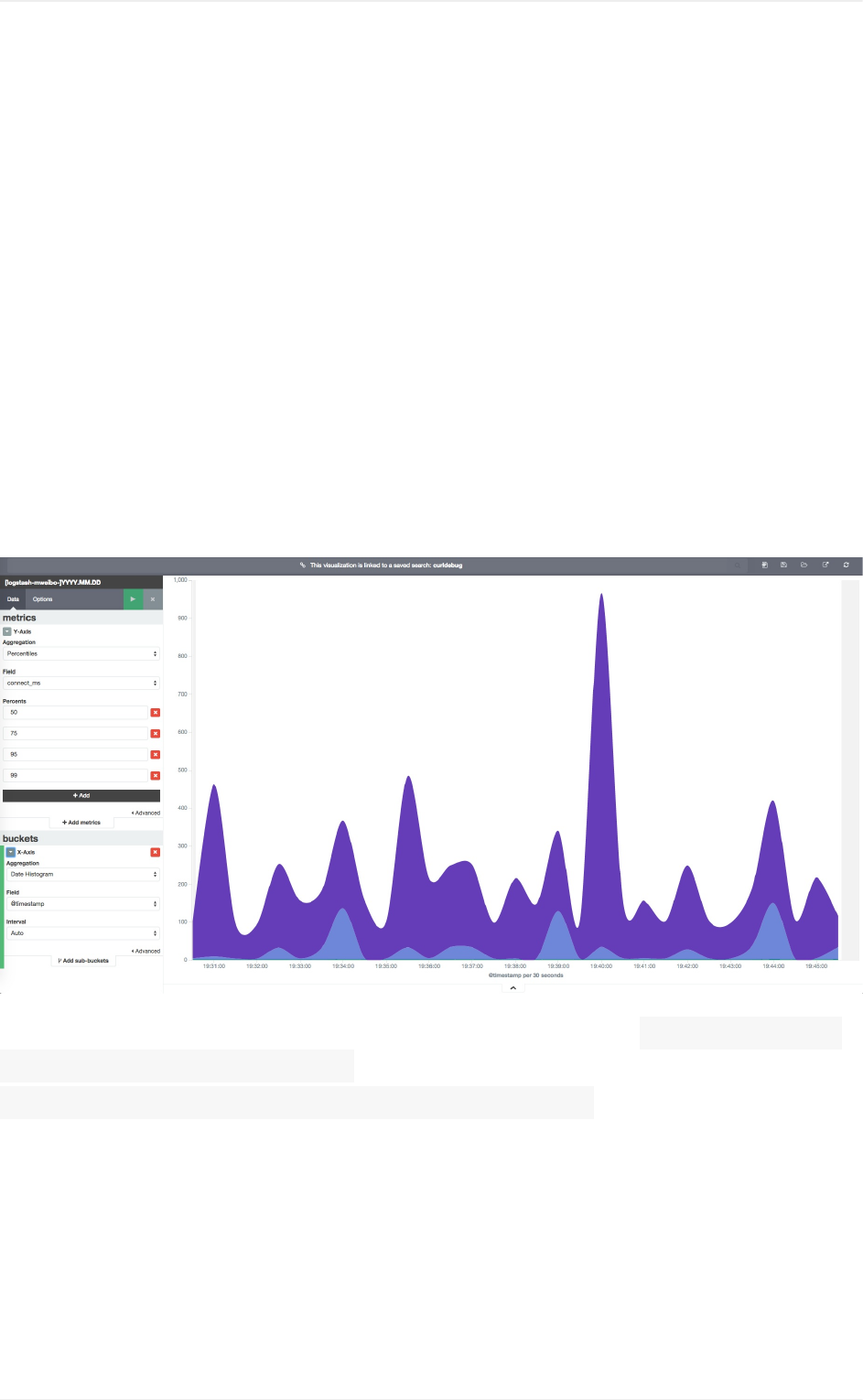Click Add sub-buckets button
The width and height of the screenshot is (863, 1400).
[83, 961]
